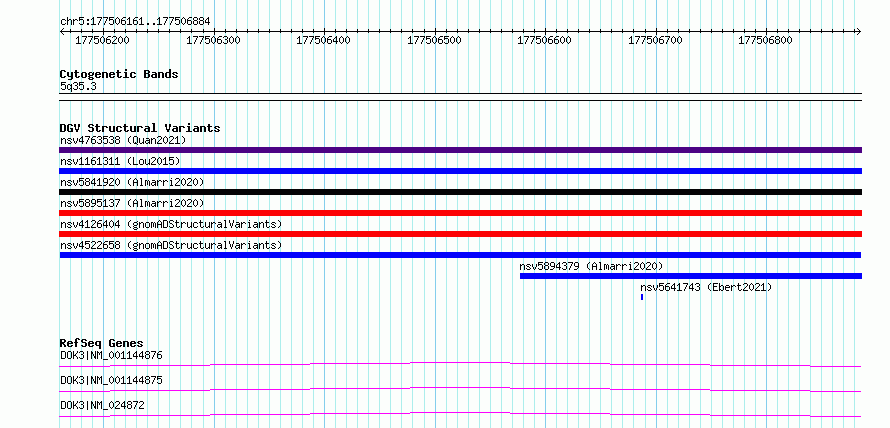Click the blue nsv4522658 variant bar
Screen dimensions: 890x428
[x=460, y=255]
